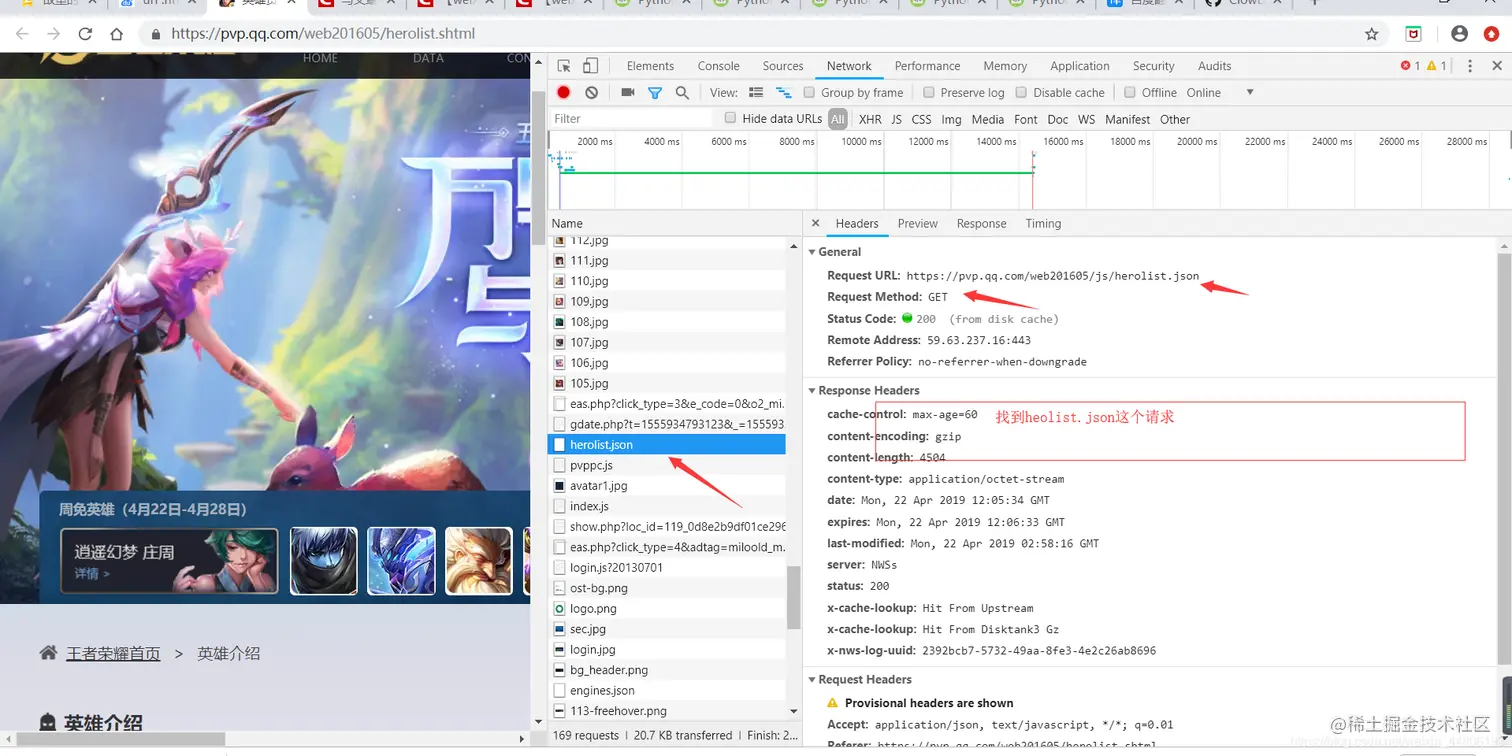Go to the browser home page
1512x756 pixels.
pos(117,34)
